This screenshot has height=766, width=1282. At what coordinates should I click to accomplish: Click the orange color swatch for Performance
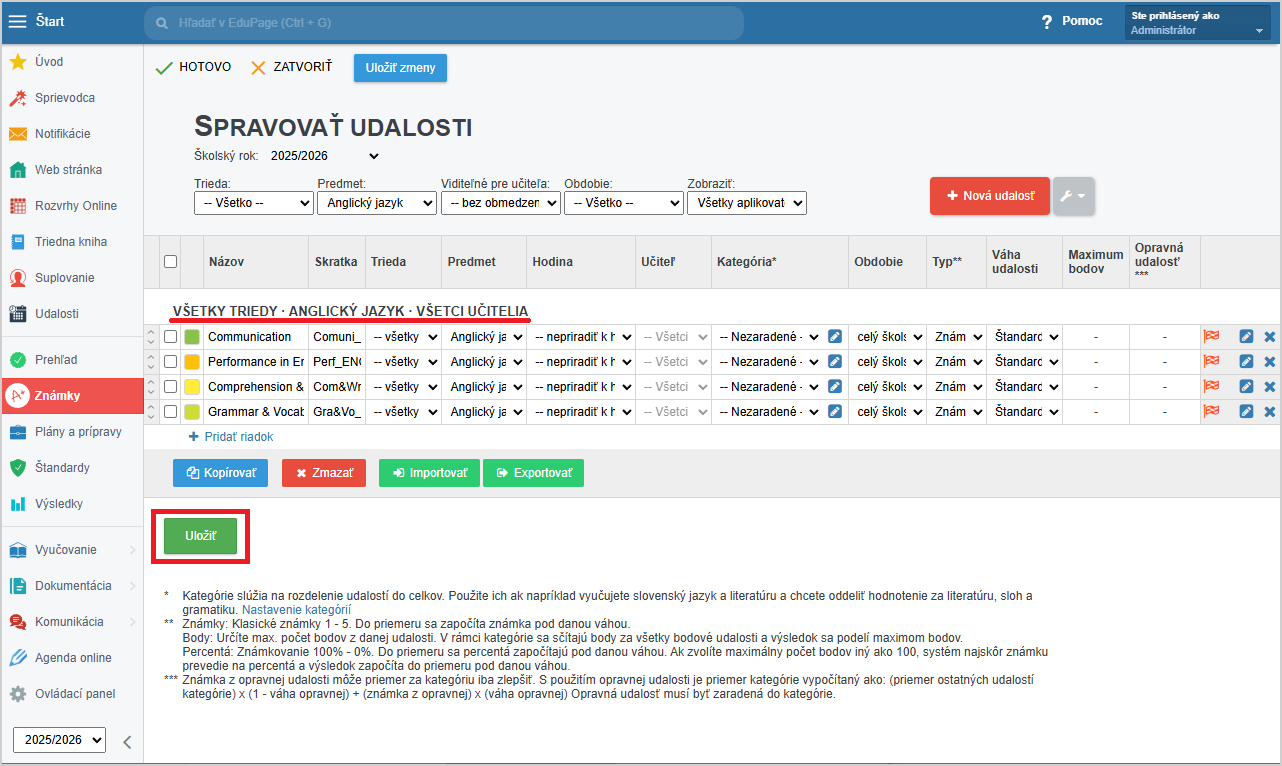coord(192,362)
